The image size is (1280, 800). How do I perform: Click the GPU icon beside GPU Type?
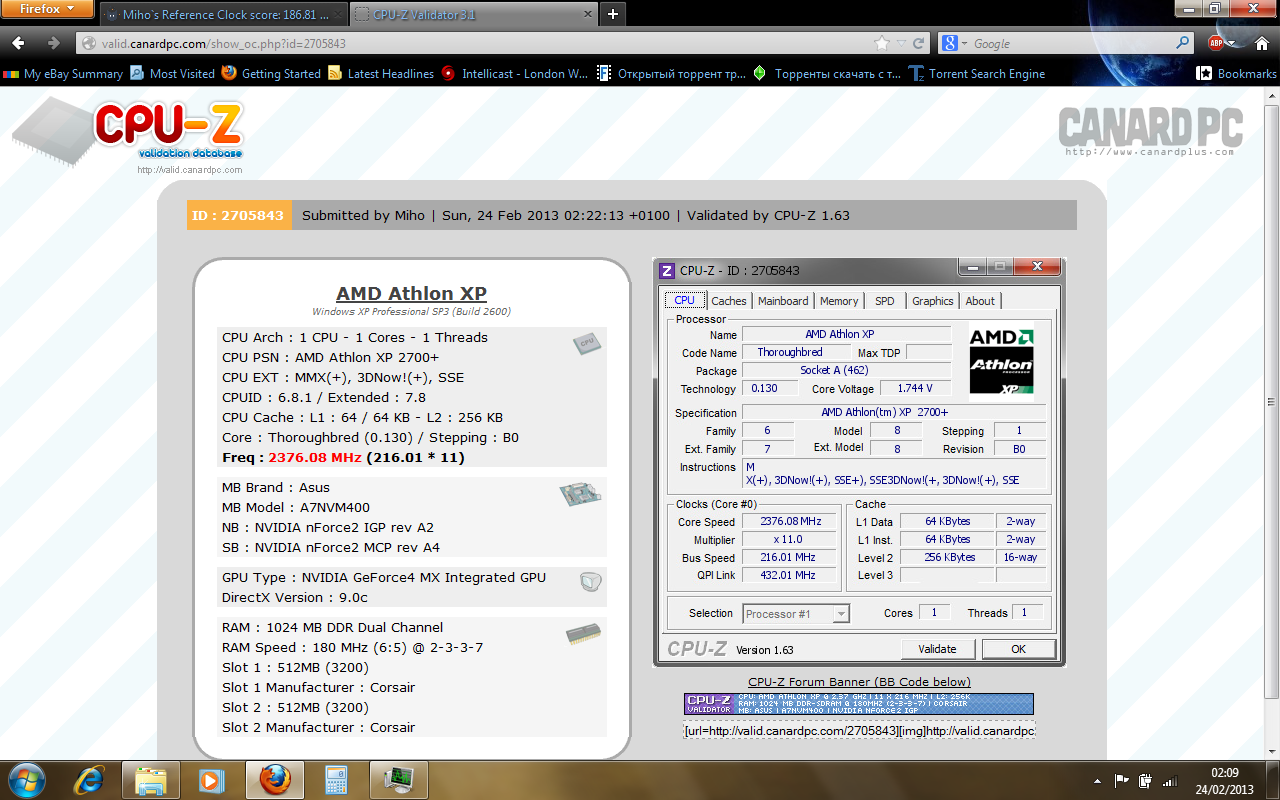590,581
